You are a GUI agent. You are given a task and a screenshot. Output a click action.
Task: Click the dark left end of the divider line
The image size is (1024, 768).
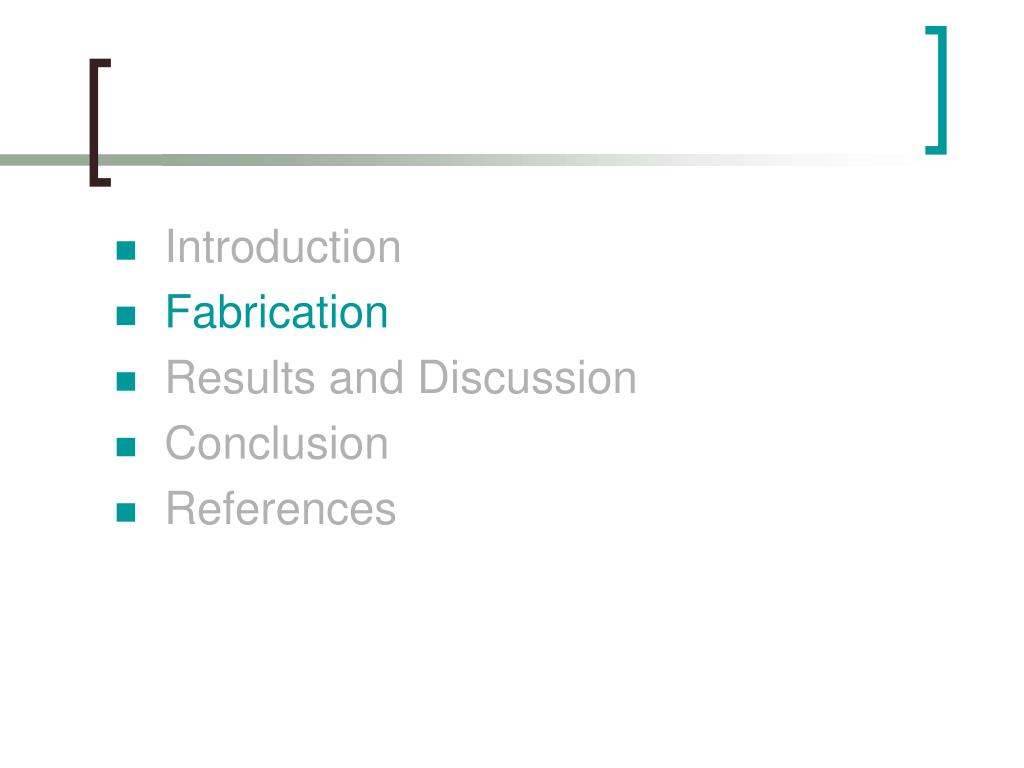39,160
